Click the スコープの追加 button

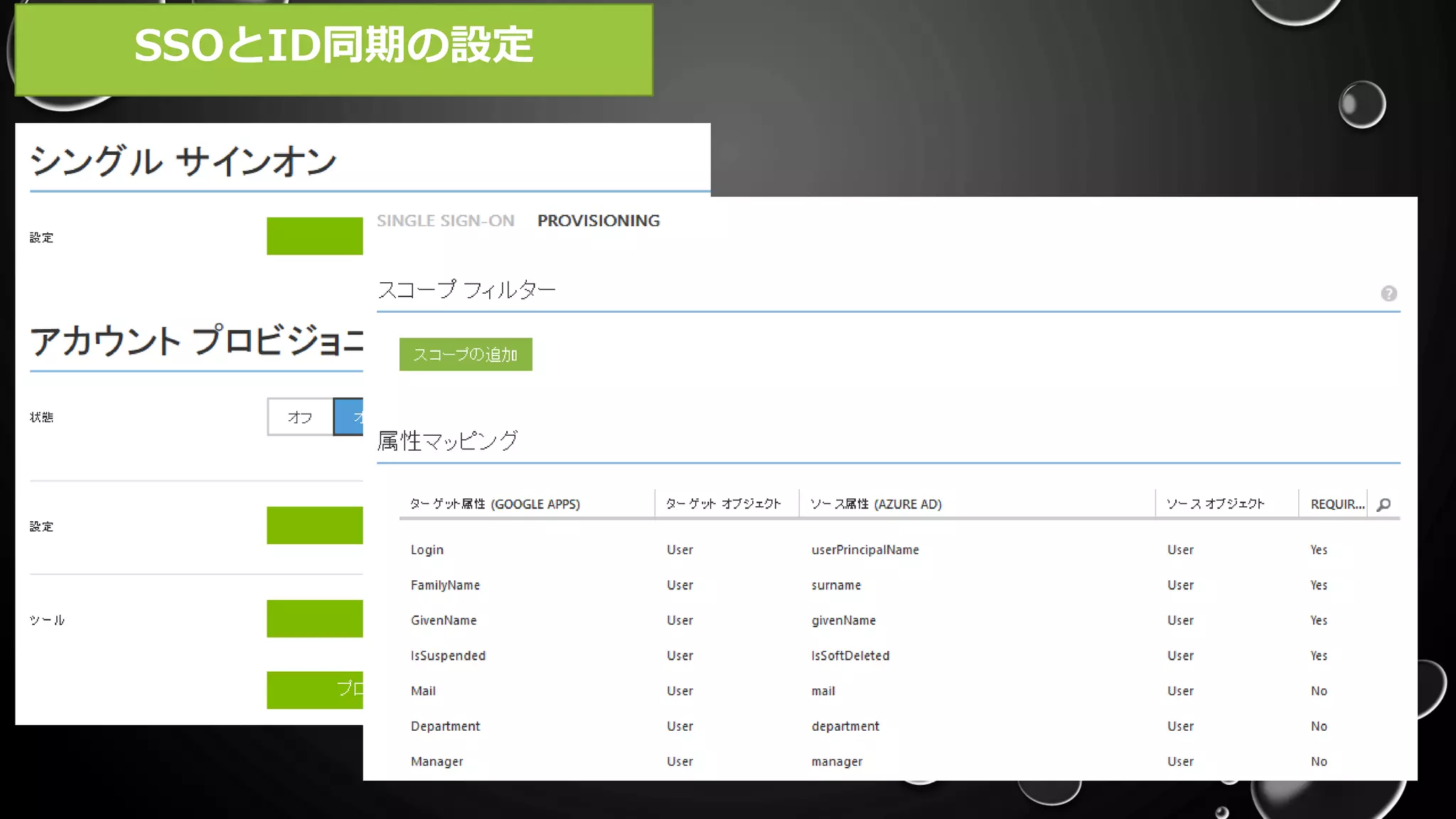pos(466,354)
